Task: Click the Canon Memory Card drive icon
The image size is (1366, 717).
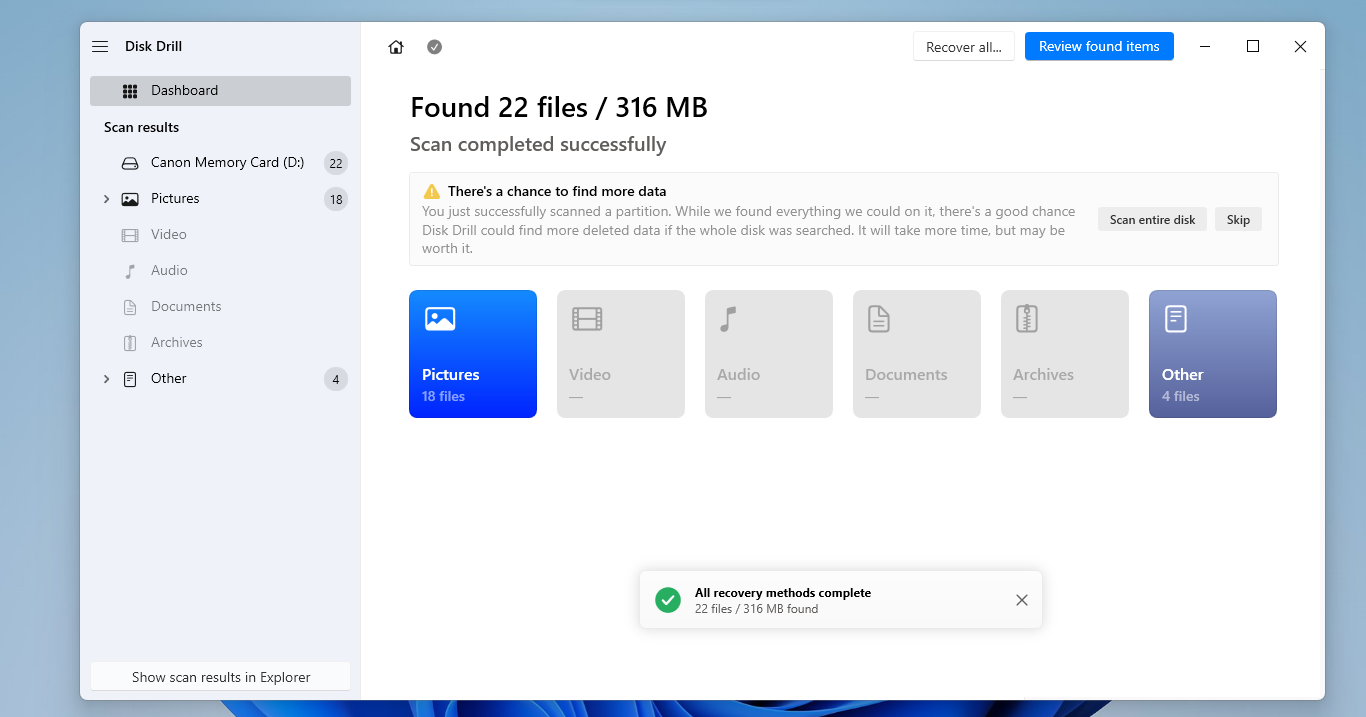Action: 130,163
